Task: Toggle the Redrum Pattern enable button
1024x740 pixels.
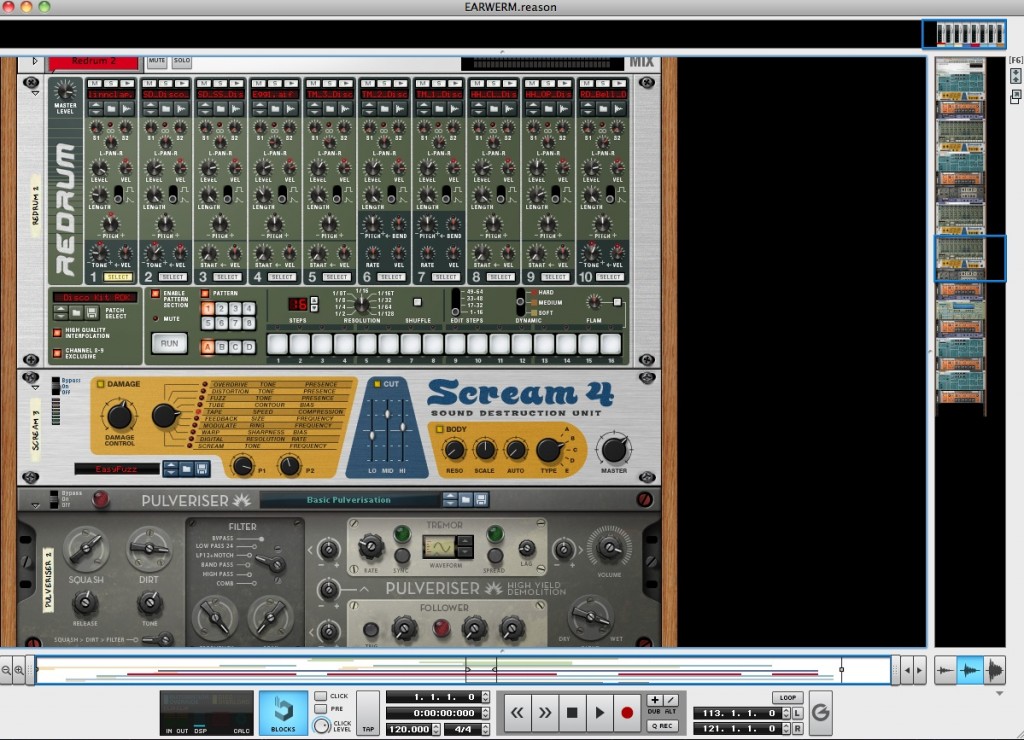Action: (205, 294)
